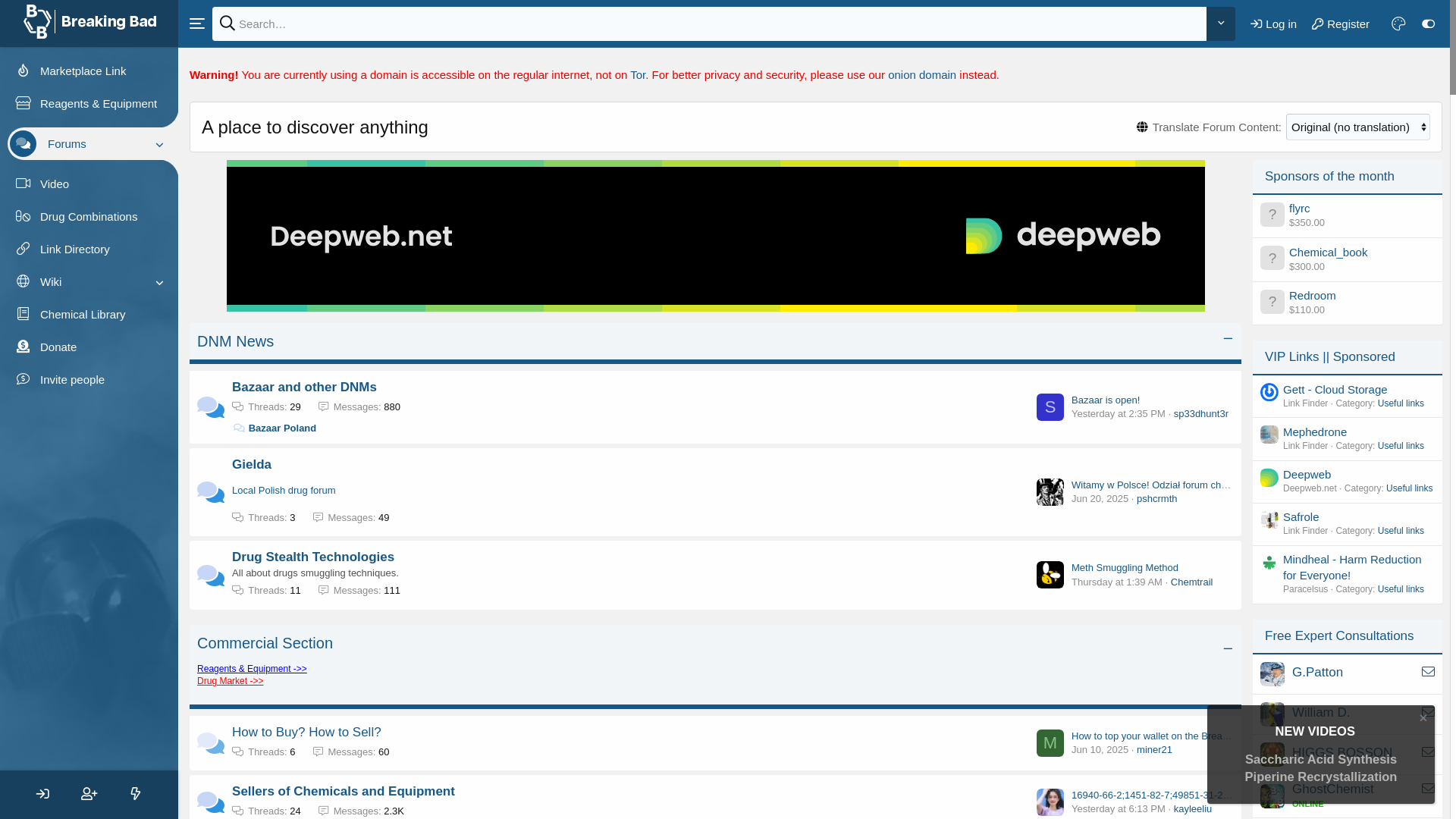Viewport: 1456px width, 819px height.
Task: Follow Drug Market ->> link
Action: tap(231, 680)
